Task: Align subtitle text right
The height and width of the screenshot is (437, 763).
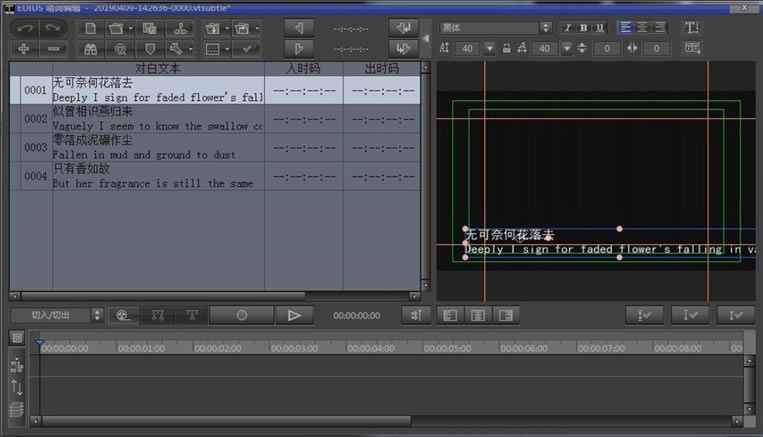Action: tap(660, 28)
